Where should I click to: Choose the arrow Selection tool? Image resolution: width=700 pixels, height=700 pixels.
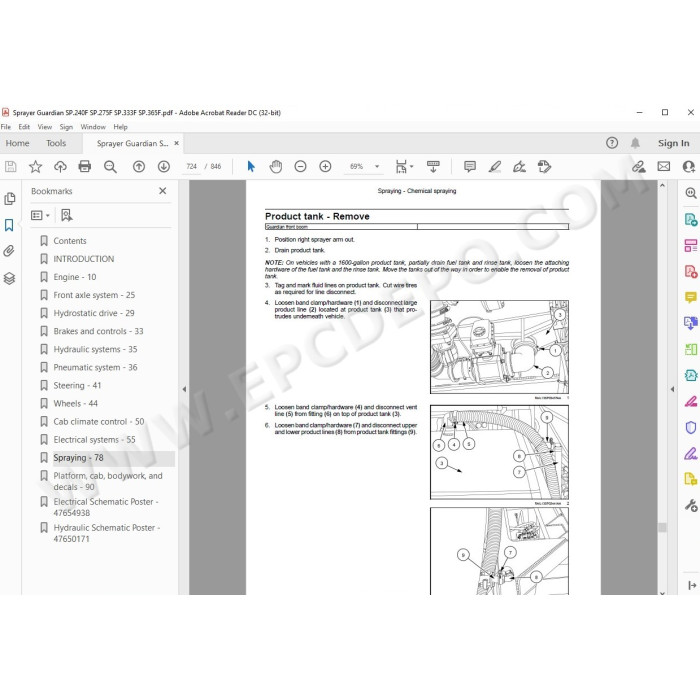(x=251, y=167)
